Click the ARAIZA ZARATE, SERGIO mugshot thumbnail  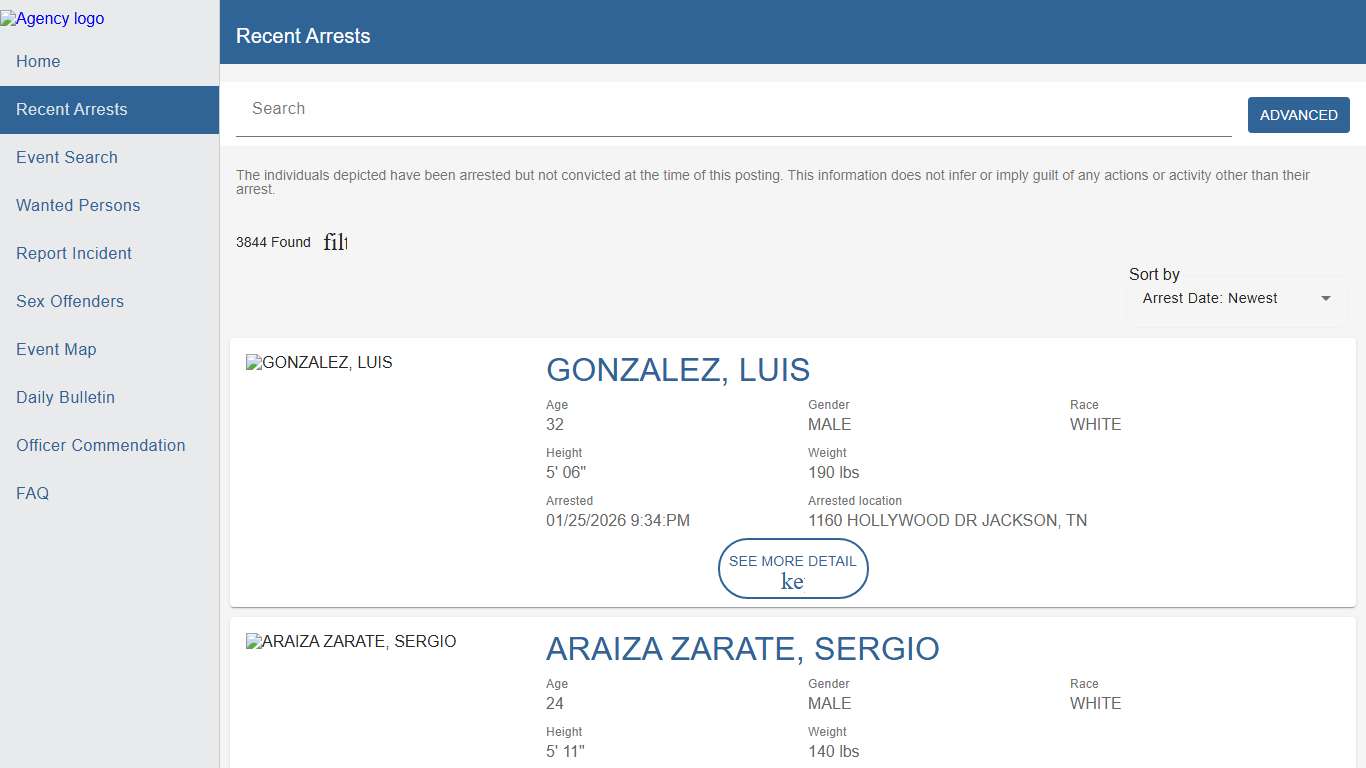[351, 641]
